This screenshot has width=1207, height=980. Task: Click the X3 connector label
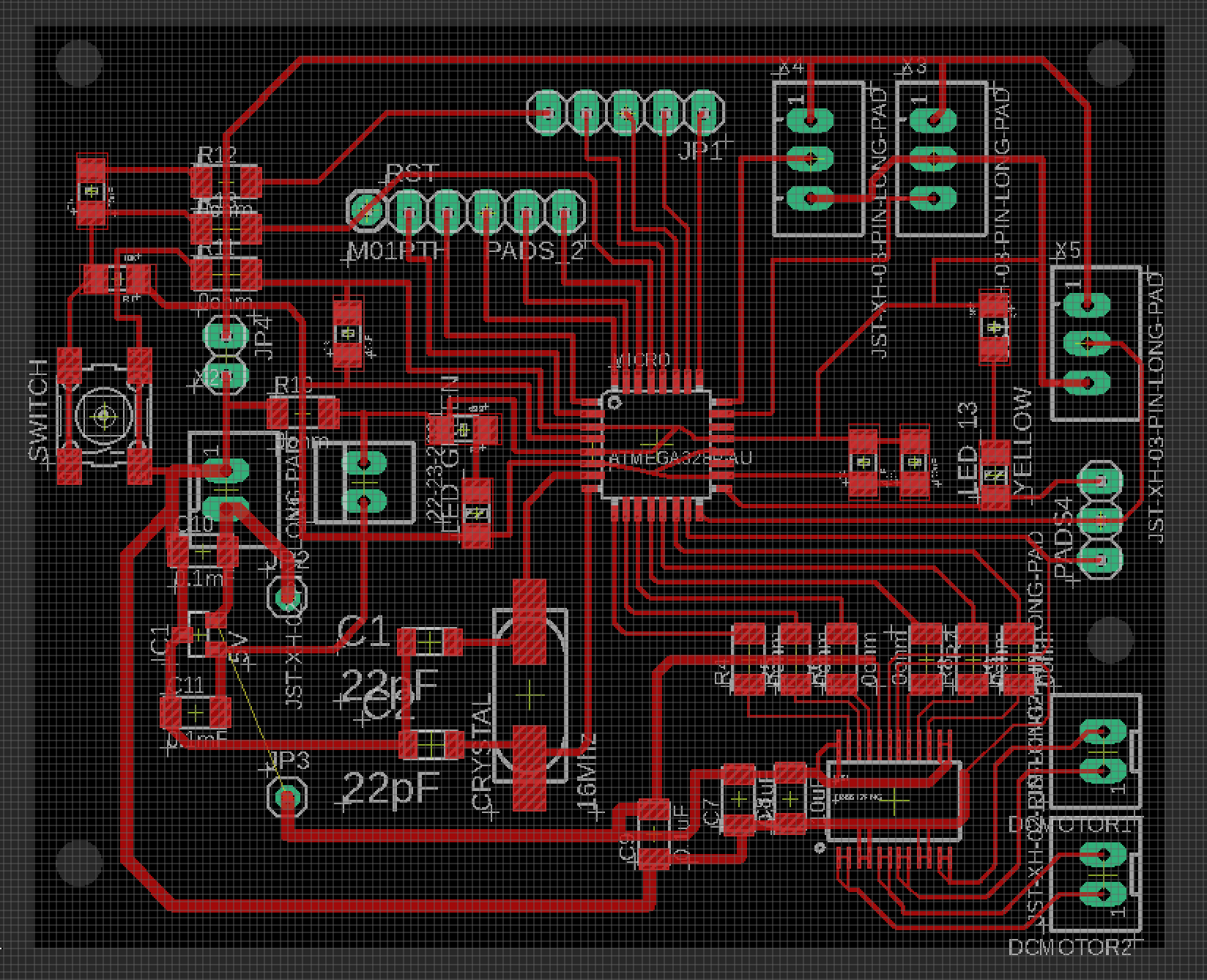click(x=913, y=68)
